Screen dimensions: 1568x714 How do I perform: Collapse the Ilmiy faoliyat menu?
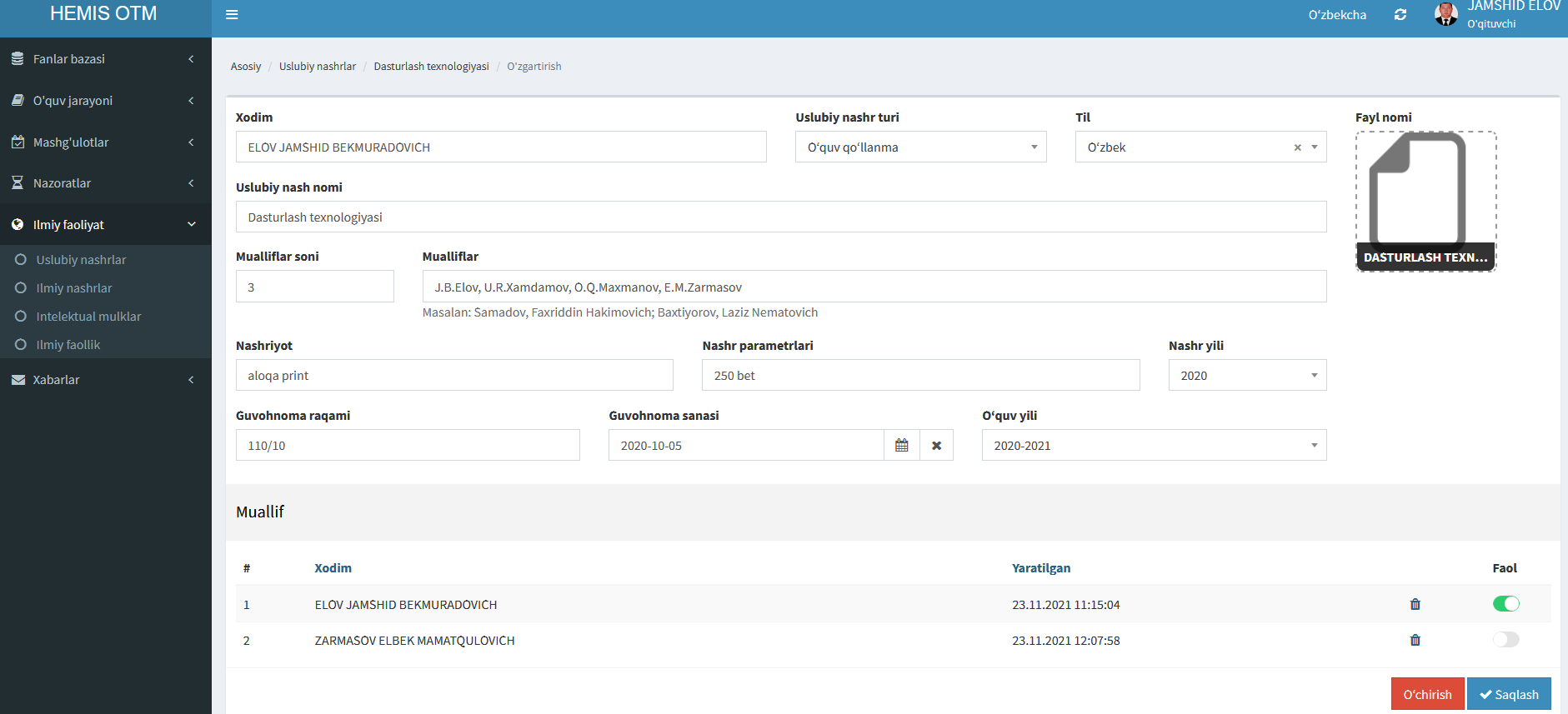coord(105,225)
